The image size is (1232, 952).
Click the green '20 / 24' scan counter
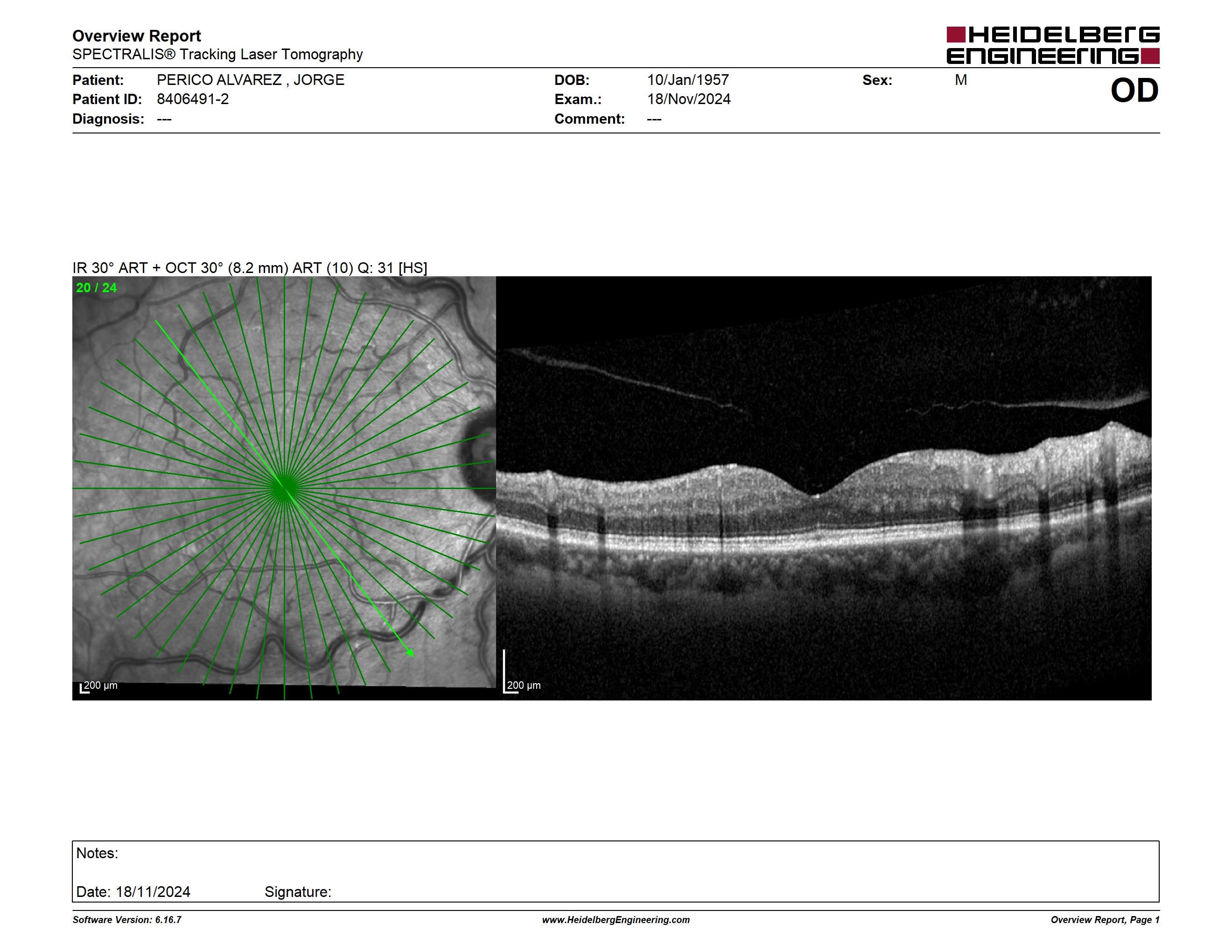97,287
